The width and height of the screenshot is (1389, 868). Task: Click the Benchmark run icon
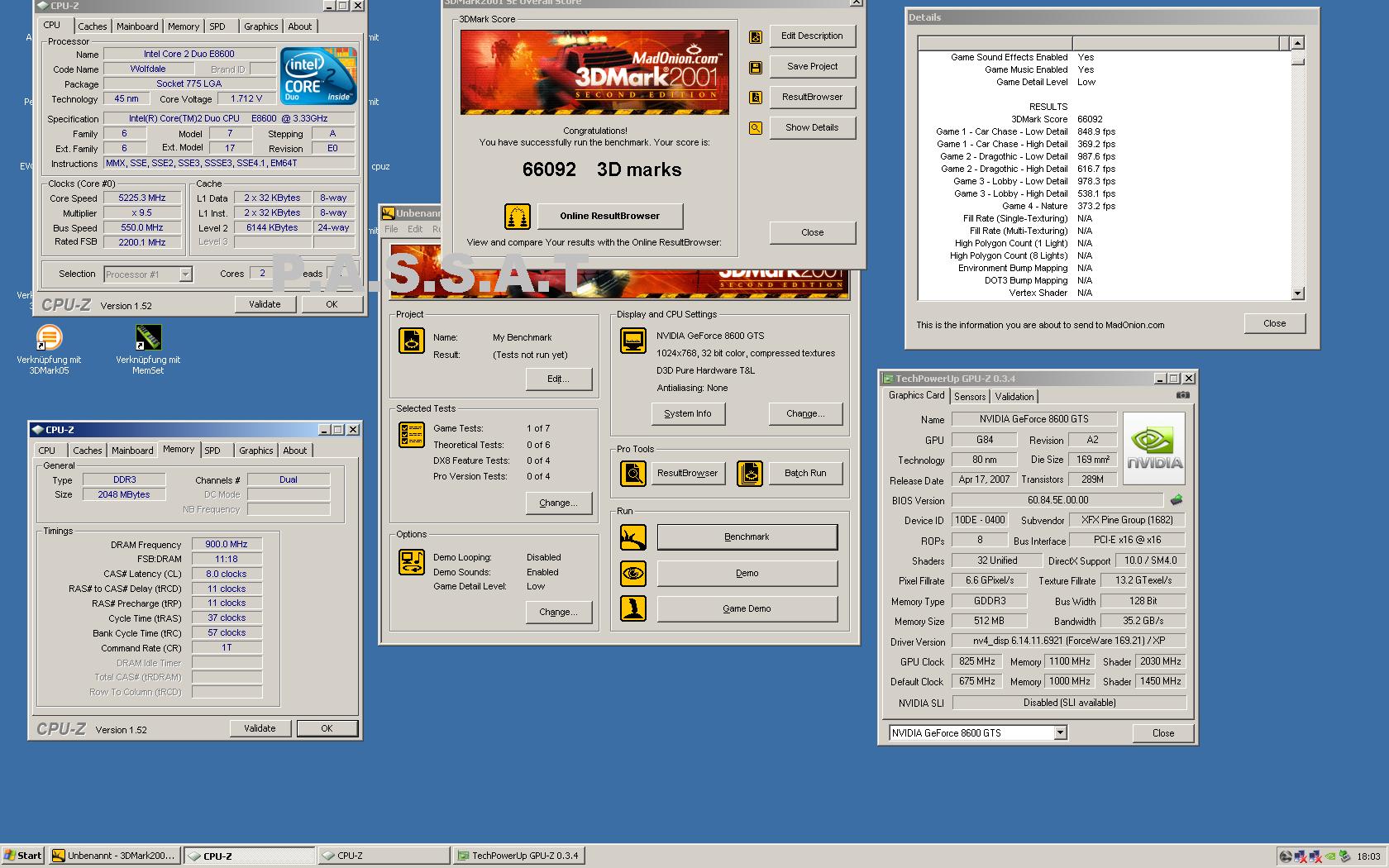pos(633,537)
